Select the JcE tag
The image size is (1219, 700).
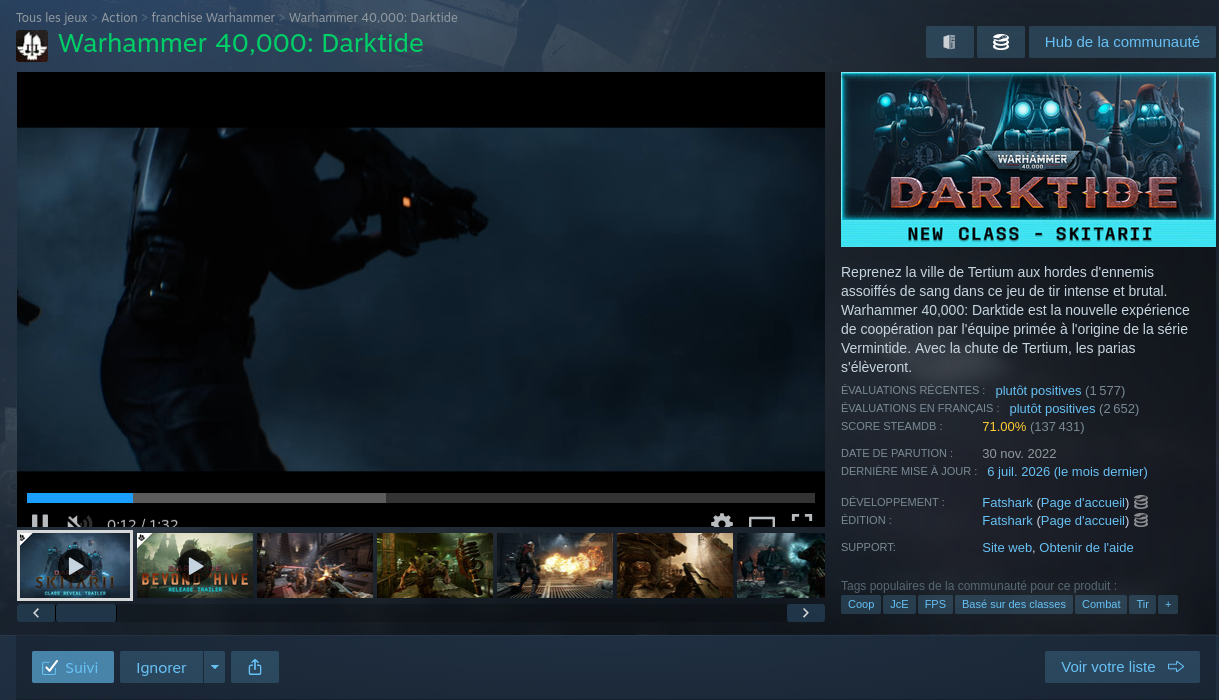[x=899, y=604]
